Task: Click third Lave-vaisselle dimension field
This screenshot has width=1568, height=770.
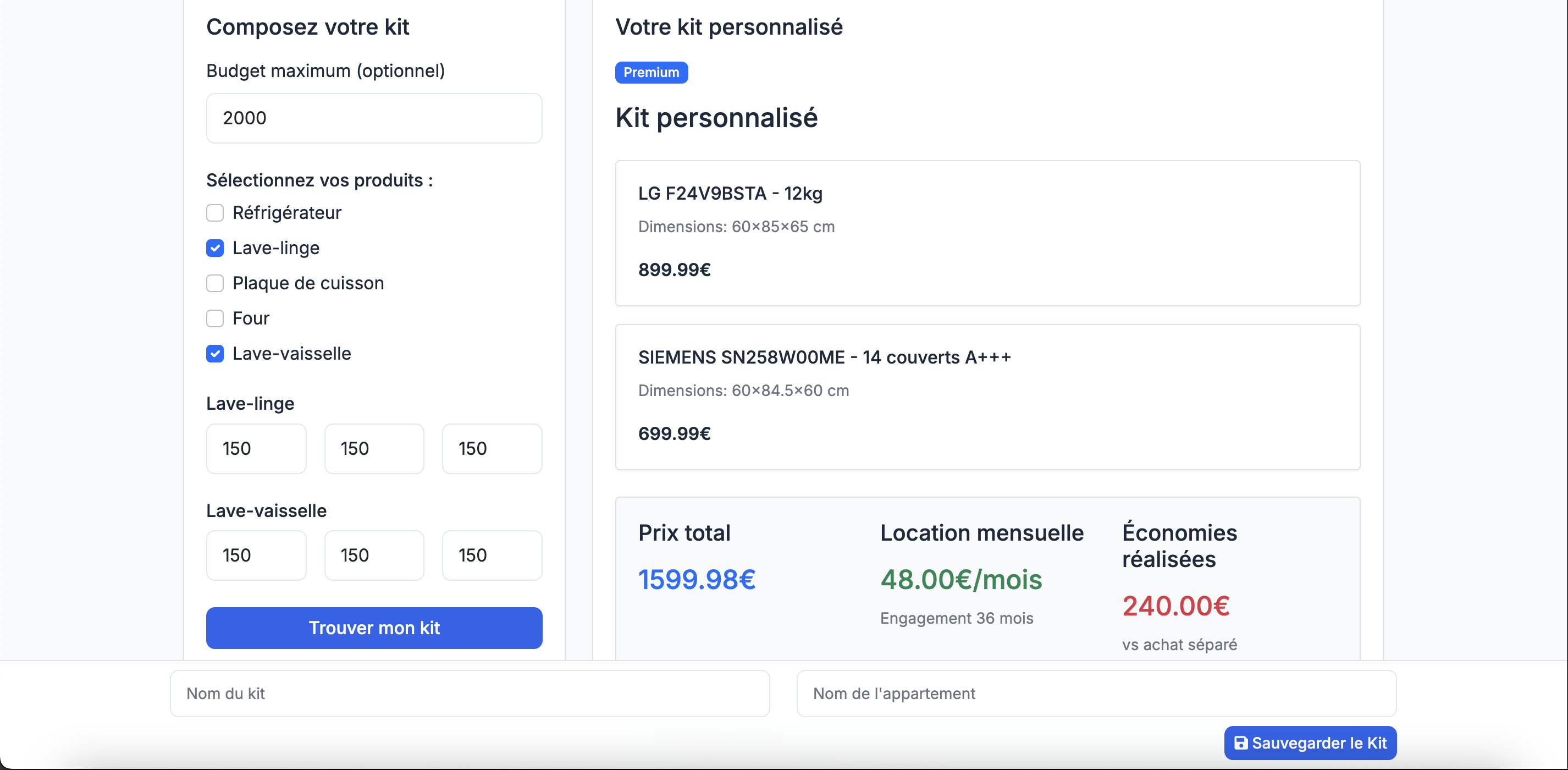Action: [x=492, y=555]
